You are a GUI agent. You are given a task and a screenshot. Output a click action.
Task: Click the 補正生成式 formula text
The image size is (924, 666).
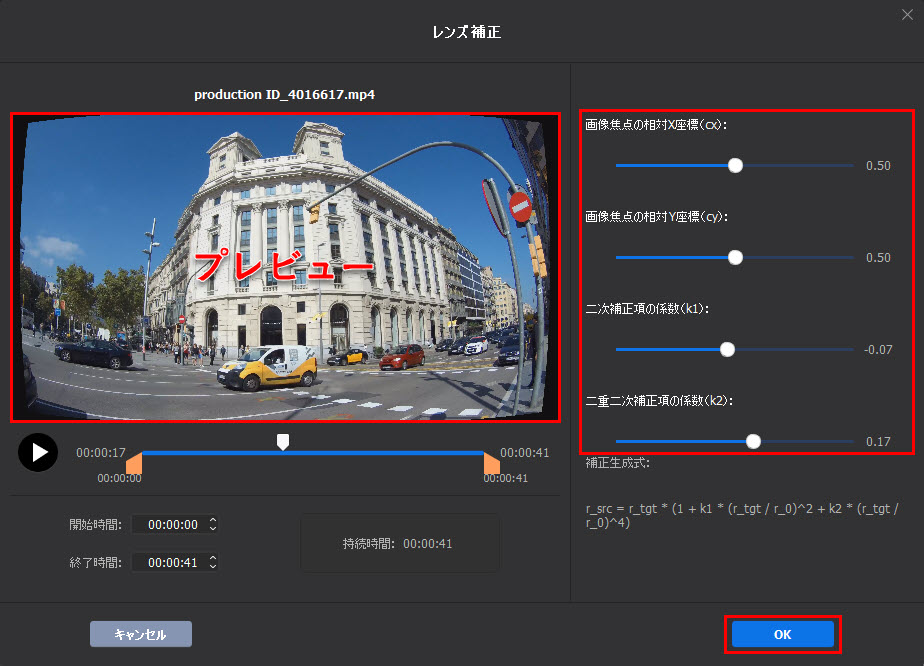(742, 516)
